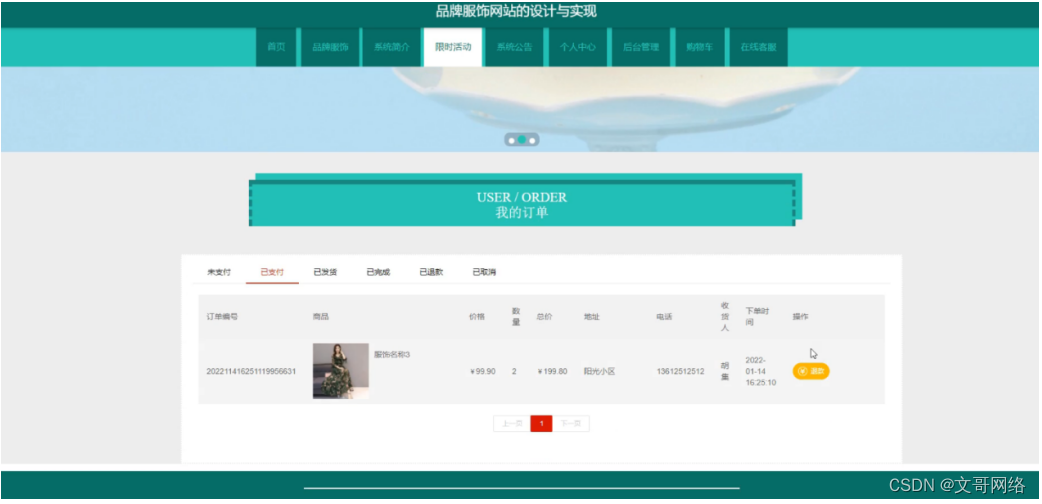Open the 系统公告 navigation item

tap(514, 47)
